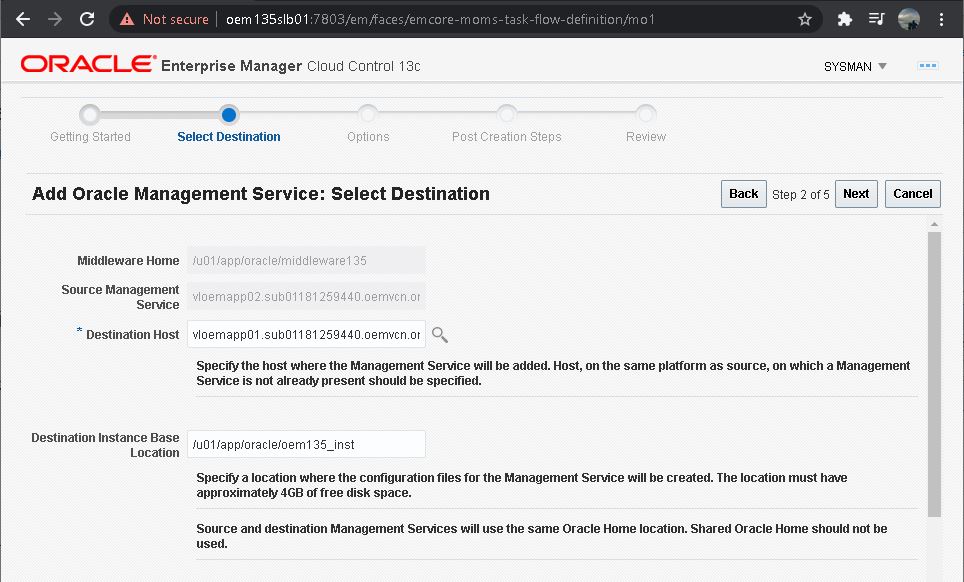Click the magnifier to search Destination Host
Viewport: 964px width, 582px height.
click(x=439, y=334)
